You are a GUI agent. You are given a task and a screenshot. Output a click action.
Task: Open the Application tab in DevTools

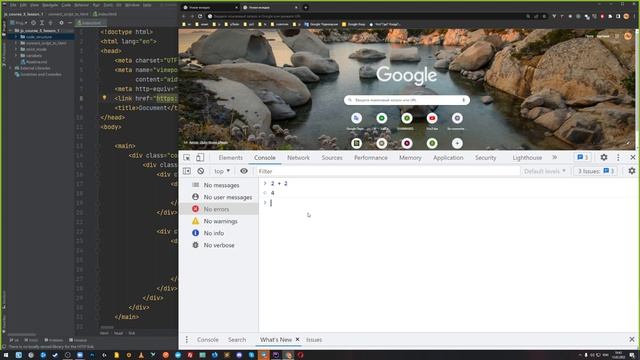pos(448,158)
